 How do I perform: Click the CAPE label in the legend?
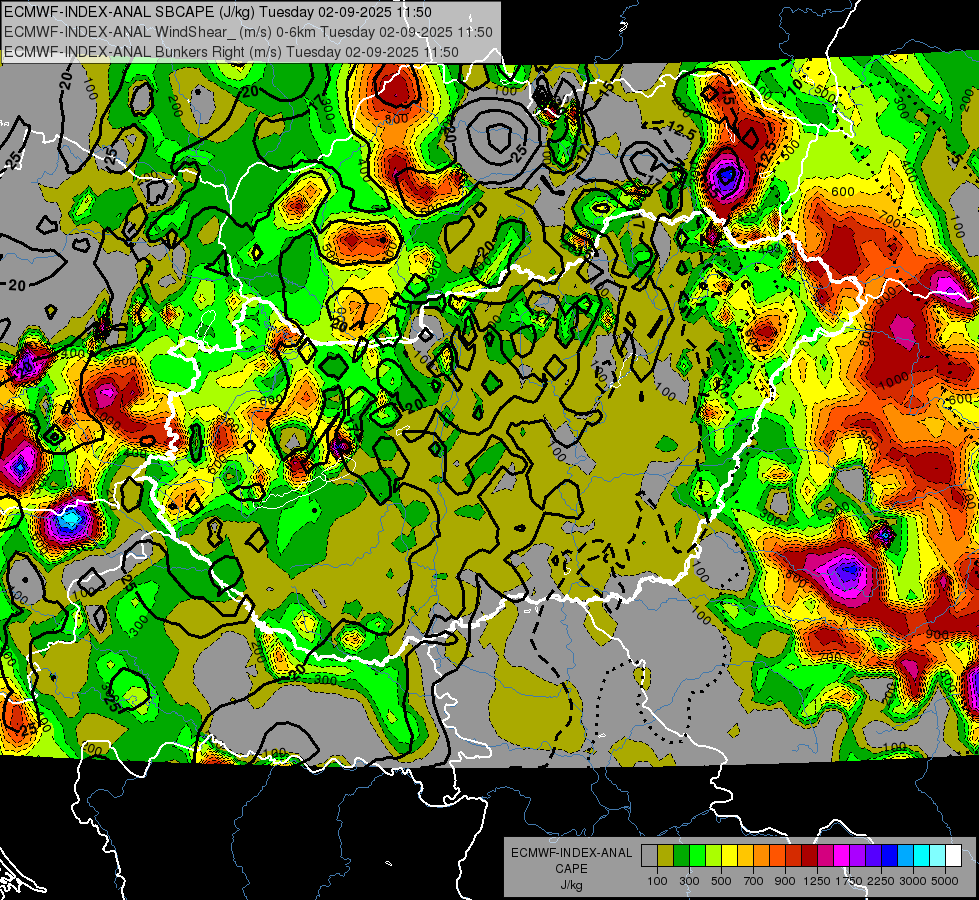tap(571, 869)
